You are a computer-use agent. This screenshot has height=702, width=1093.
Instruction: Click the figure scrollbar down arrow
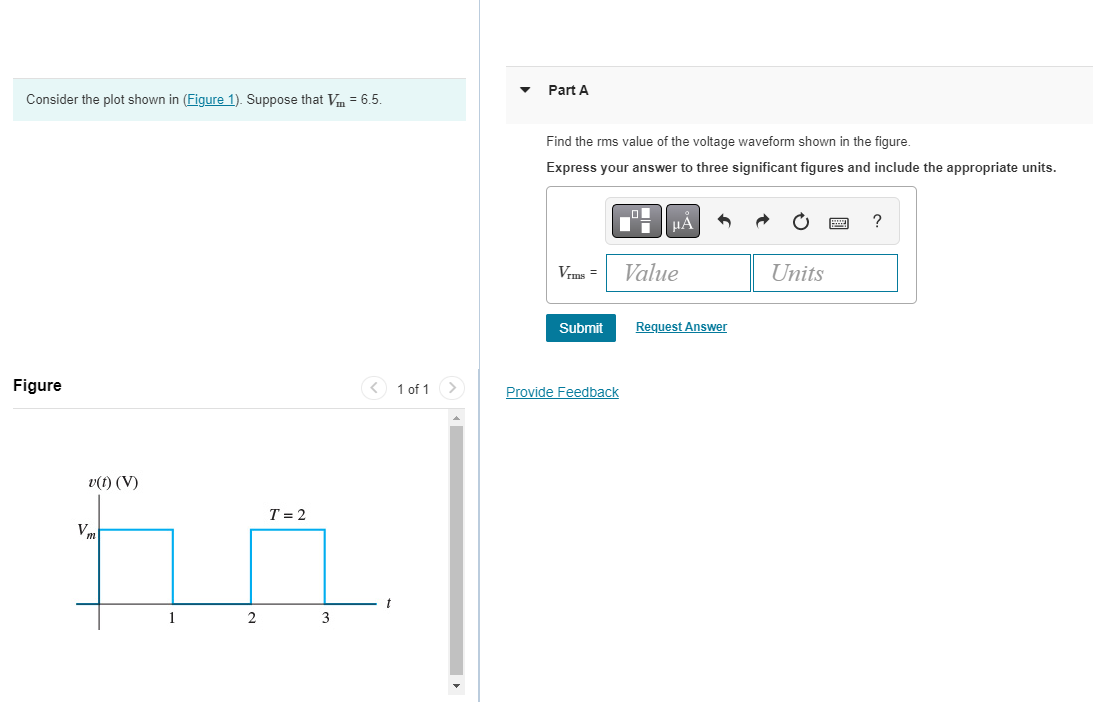coord(456,684)
